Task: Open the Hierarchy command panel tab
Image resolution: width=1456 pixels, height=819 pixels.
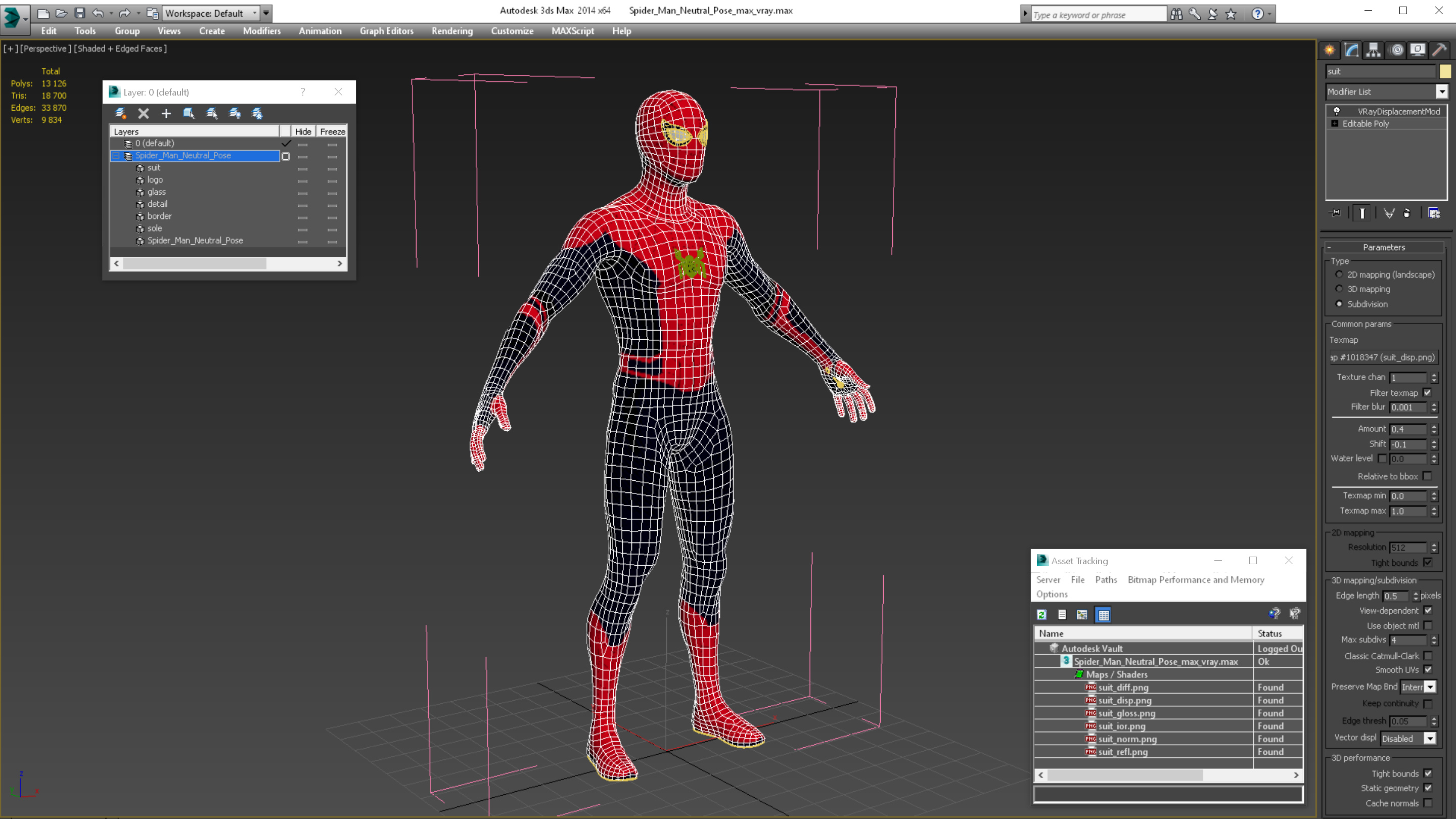Action: point(1374,50)
